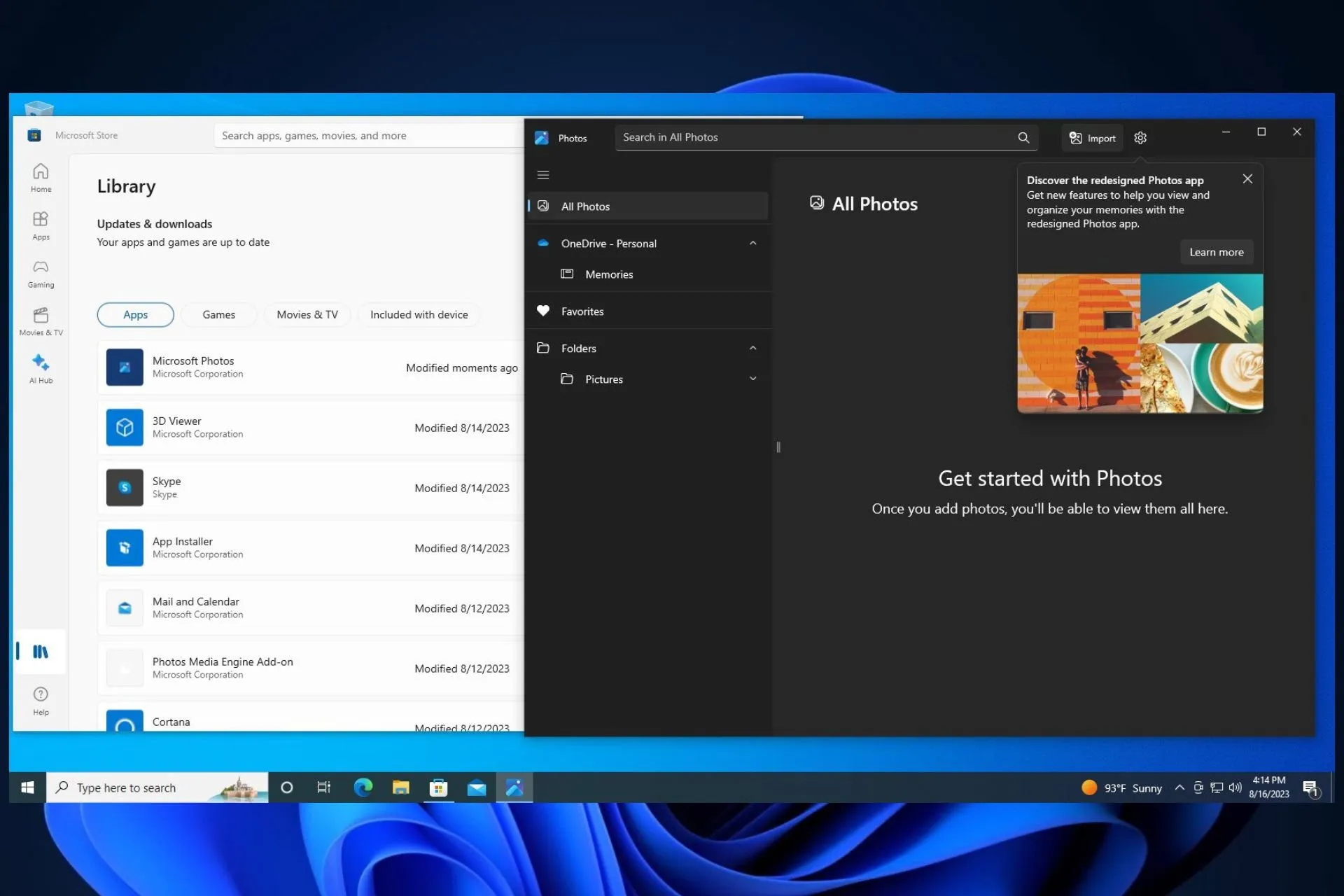
Task: Open the Pictures folder item
Action: pyautogui.click(x=648, y=379)
